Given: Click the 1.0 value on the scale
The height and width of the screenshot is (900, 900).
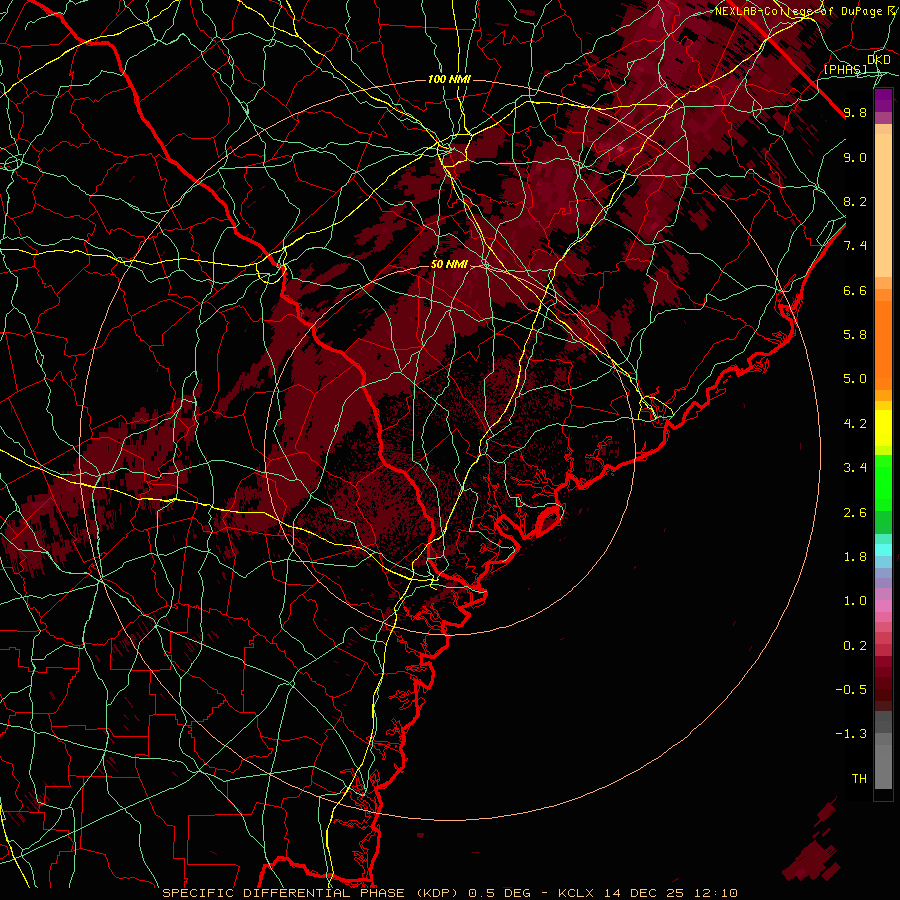Looking at the screenshot, I should click(x=855, y=601).
